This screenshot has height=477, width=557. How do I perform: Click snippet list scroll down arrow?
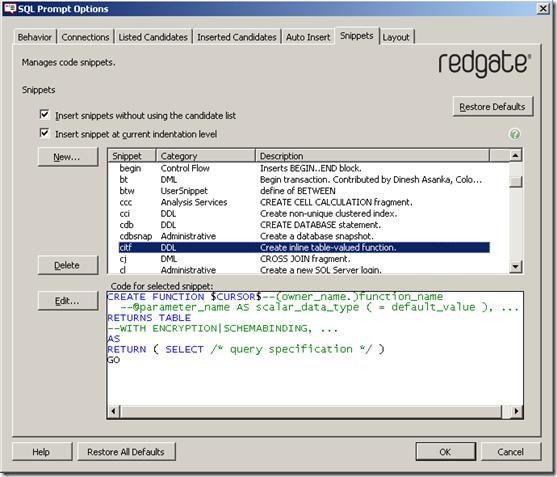pos(515,266)
